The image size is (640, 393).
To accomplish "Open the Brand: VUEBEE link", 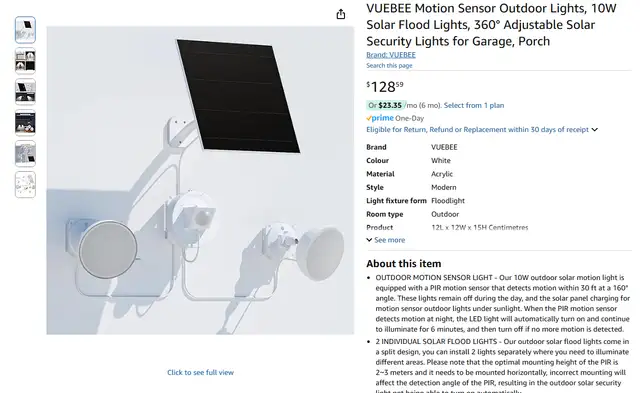I will (391, 55).
